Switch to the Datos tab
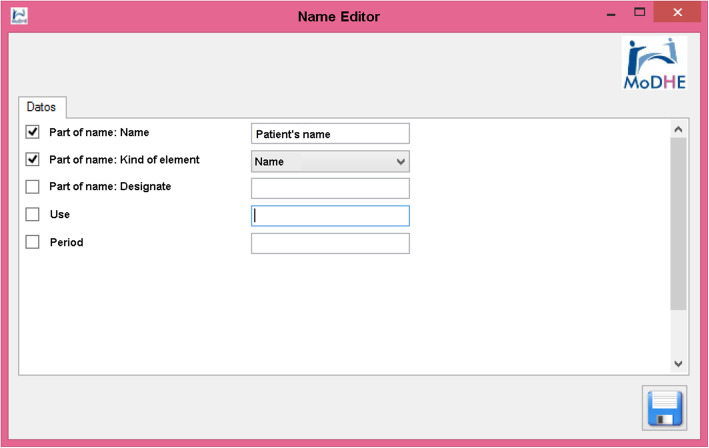 point(41,106)
